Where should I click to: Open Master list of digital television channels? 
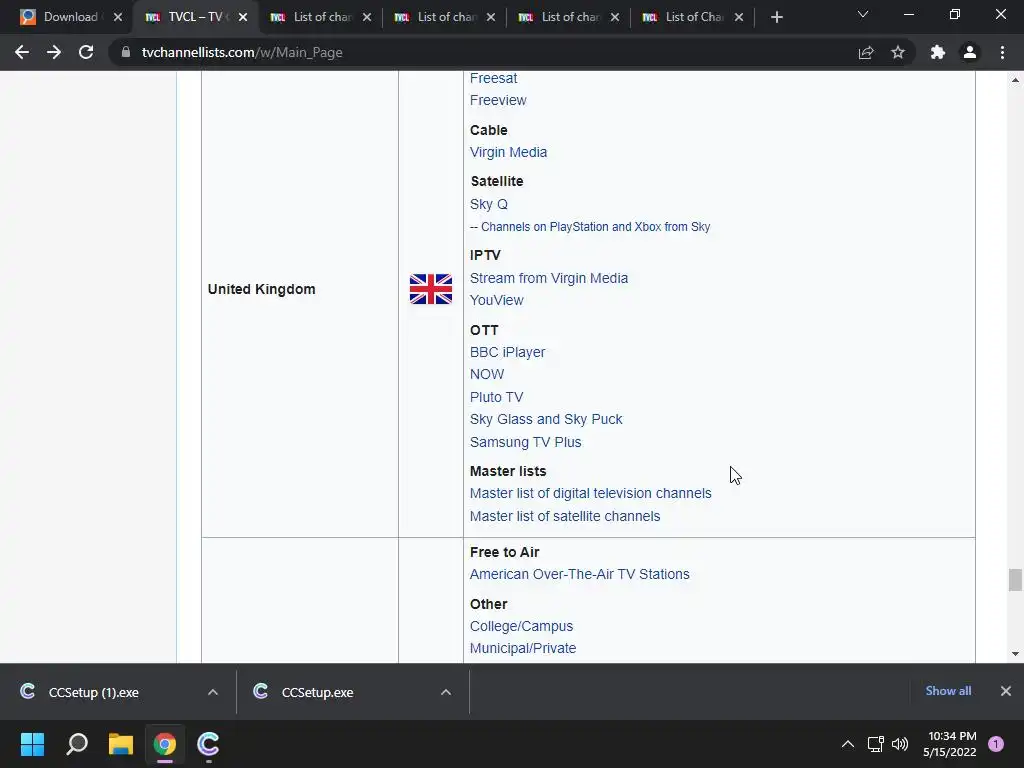(x=590, y=493)
